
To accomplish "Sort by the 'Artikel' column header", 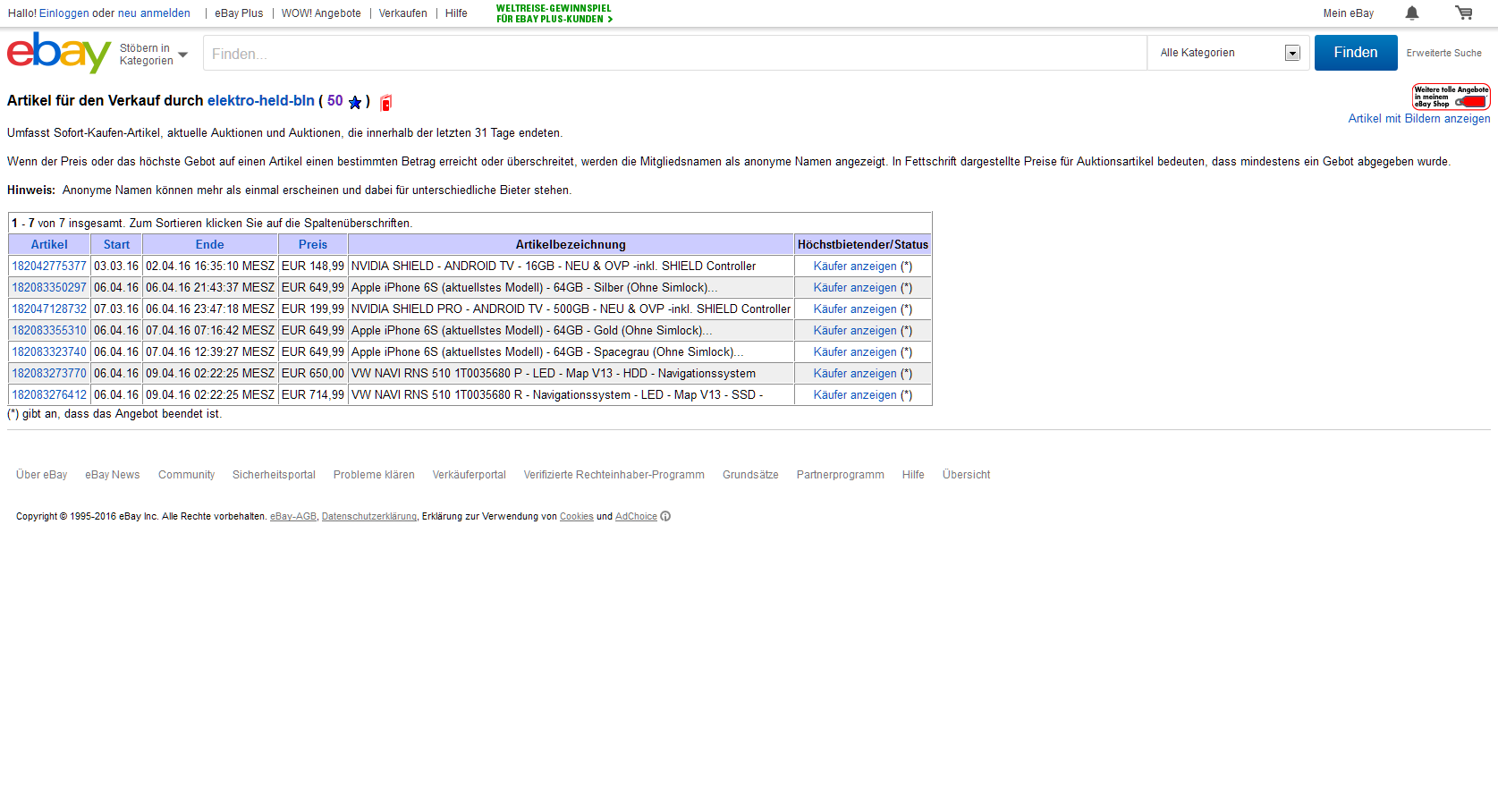I will click(x=49, y=244).
